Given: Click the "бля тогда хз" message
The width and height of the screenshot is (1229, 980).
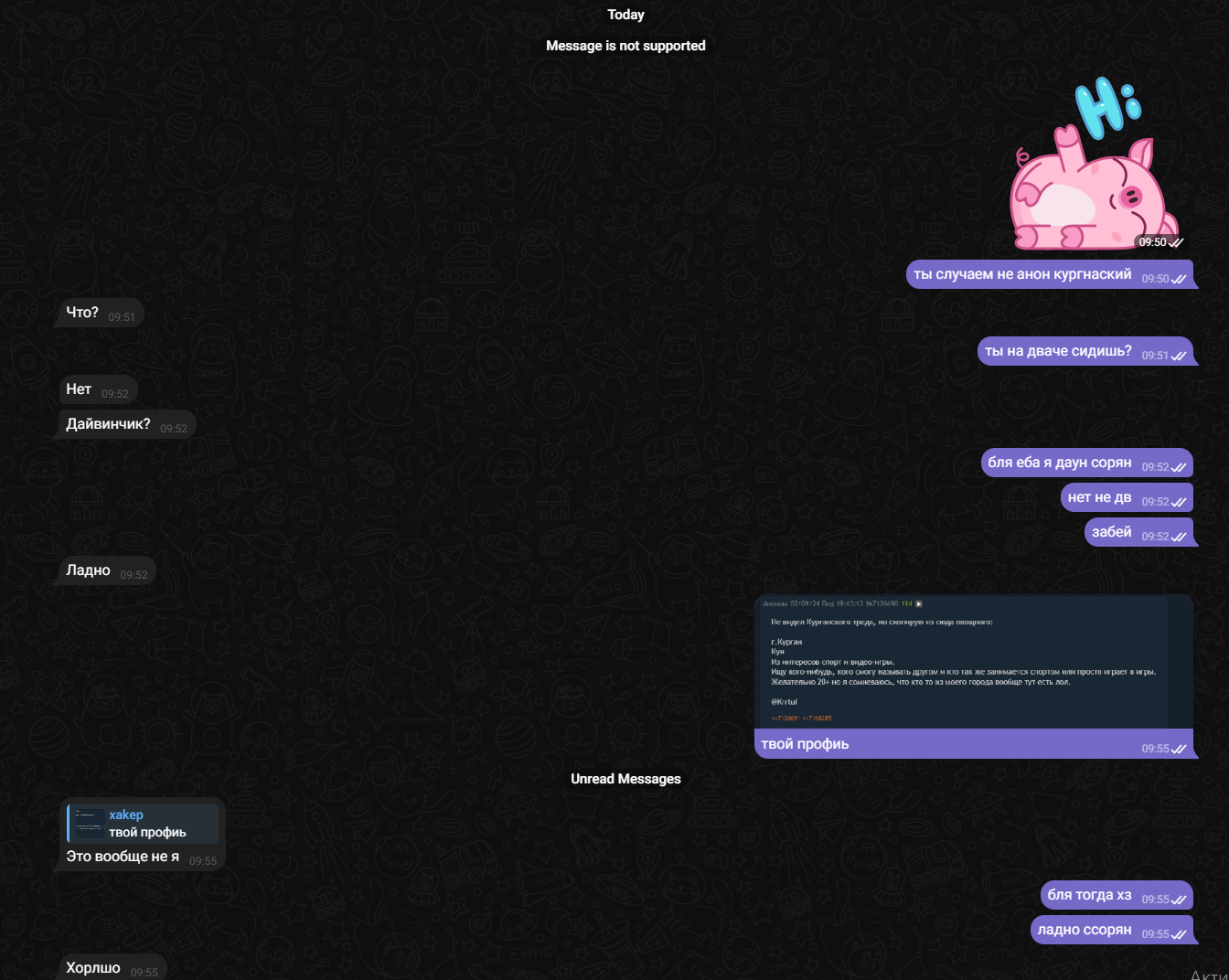Looking at the screenshot, I should (1117, 895).
